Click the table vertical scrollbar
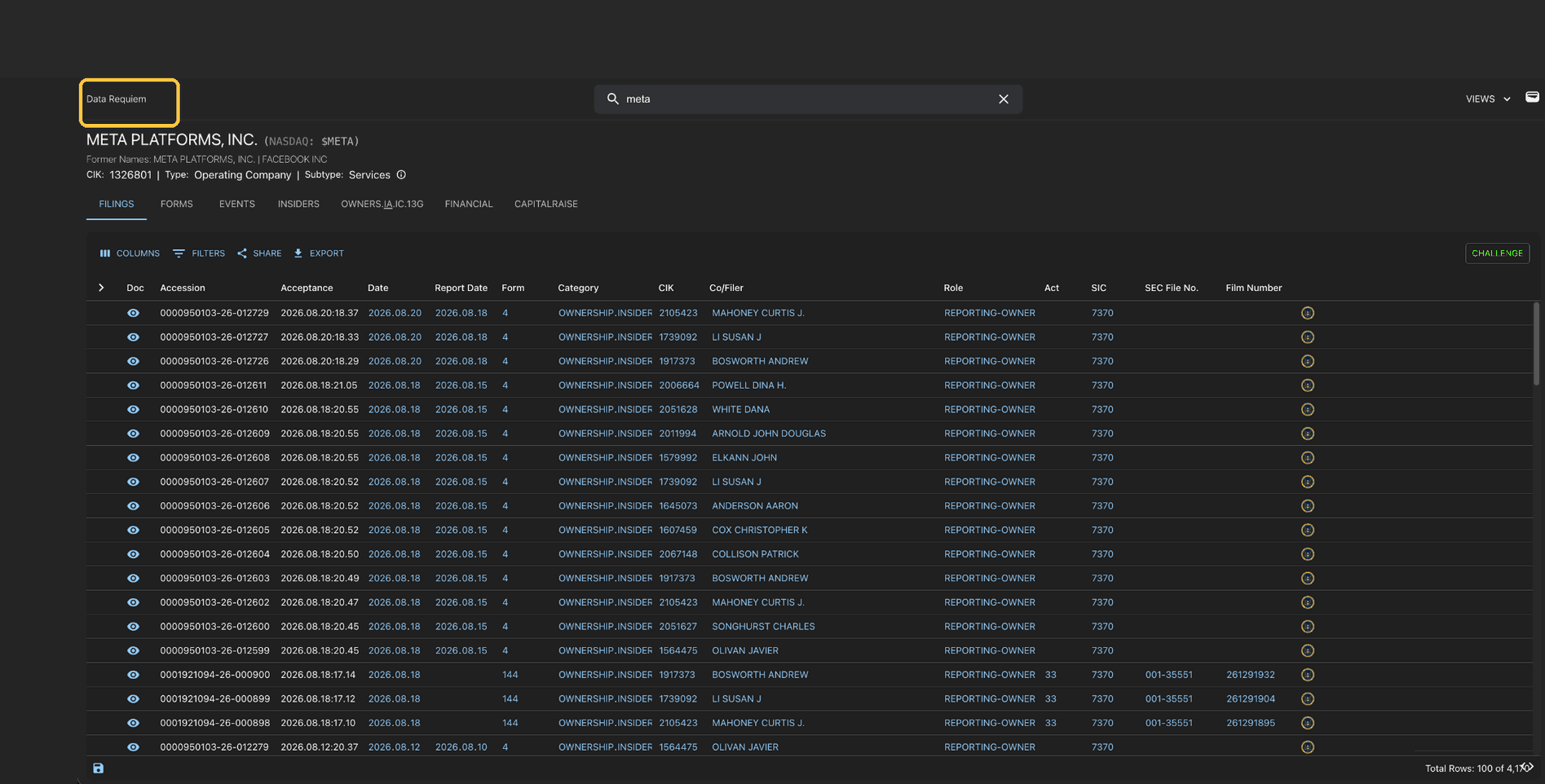1545x784 pixels. coord(1536,344)
